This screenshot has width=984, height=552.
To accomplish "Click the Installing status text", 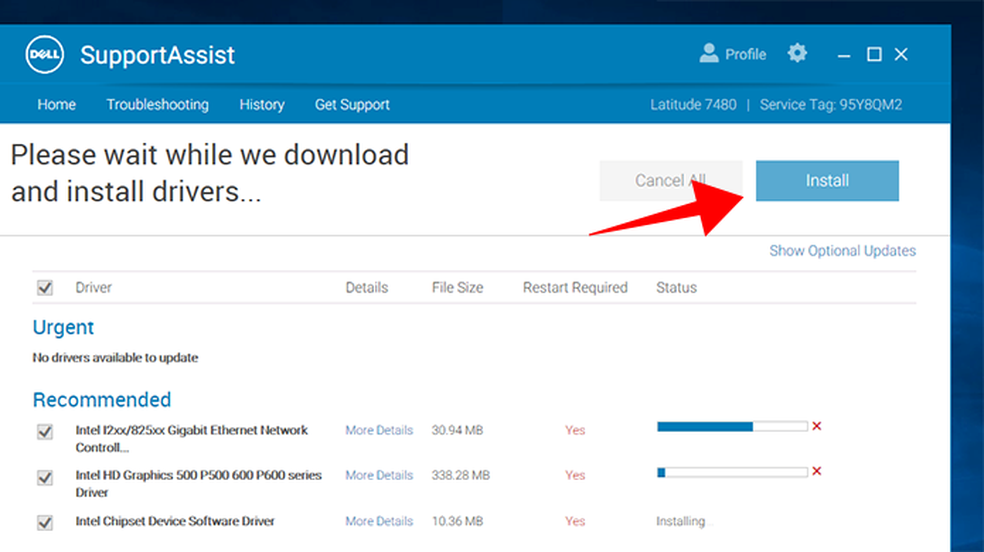I will (x=681, y=521).
